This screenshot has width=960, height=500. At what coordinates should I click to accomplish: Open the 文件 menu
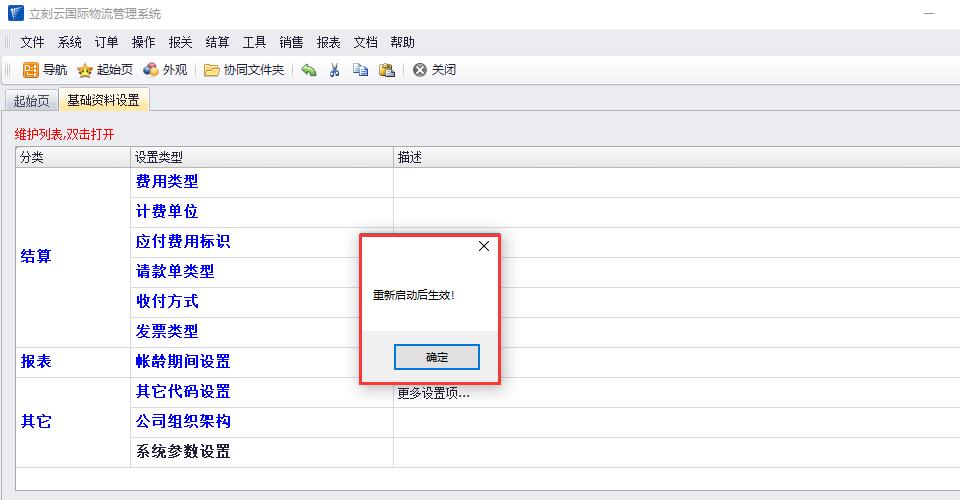click(33, 42)
